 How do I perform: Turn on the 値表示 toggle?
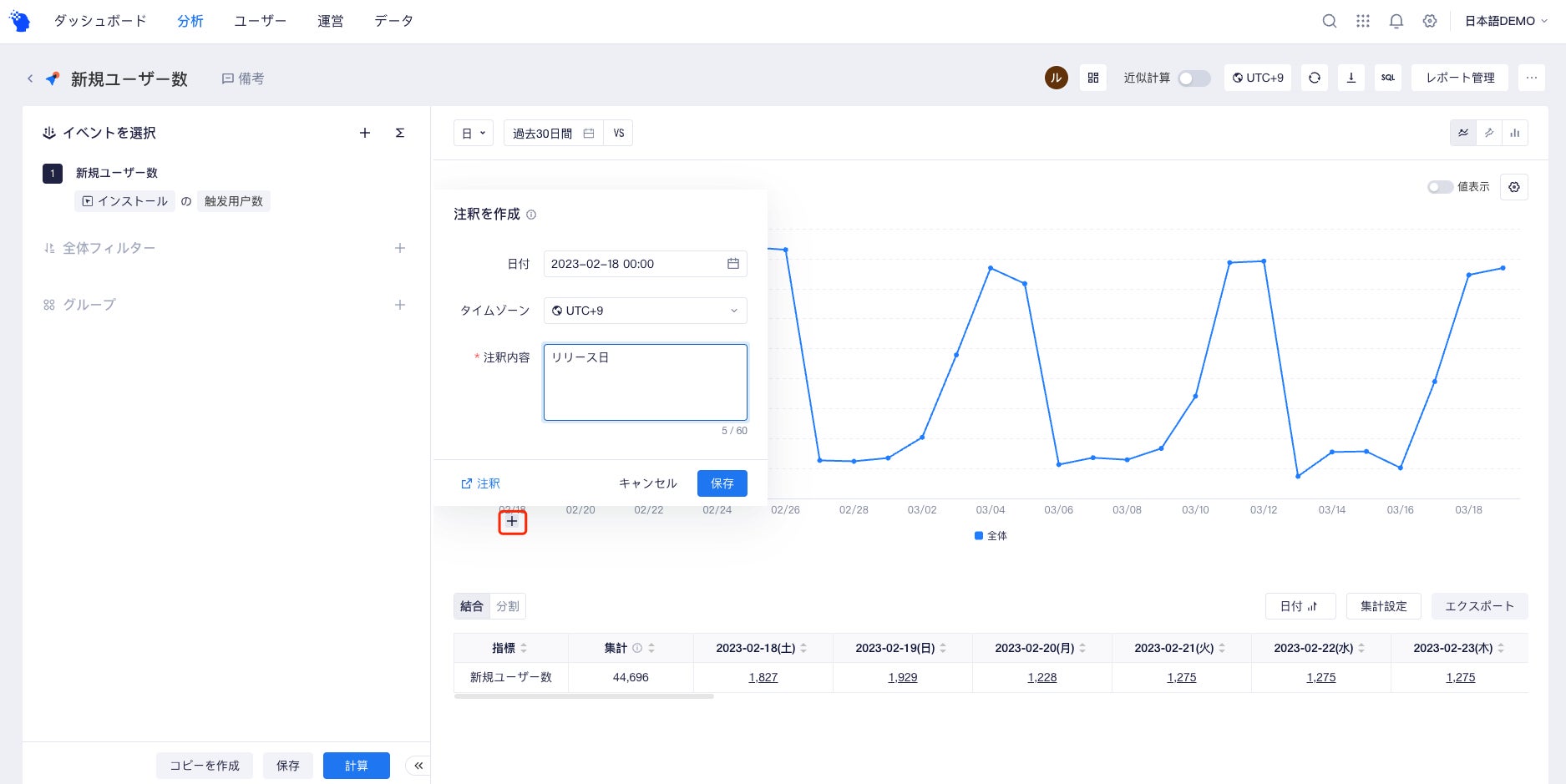tap(1440, 187)
